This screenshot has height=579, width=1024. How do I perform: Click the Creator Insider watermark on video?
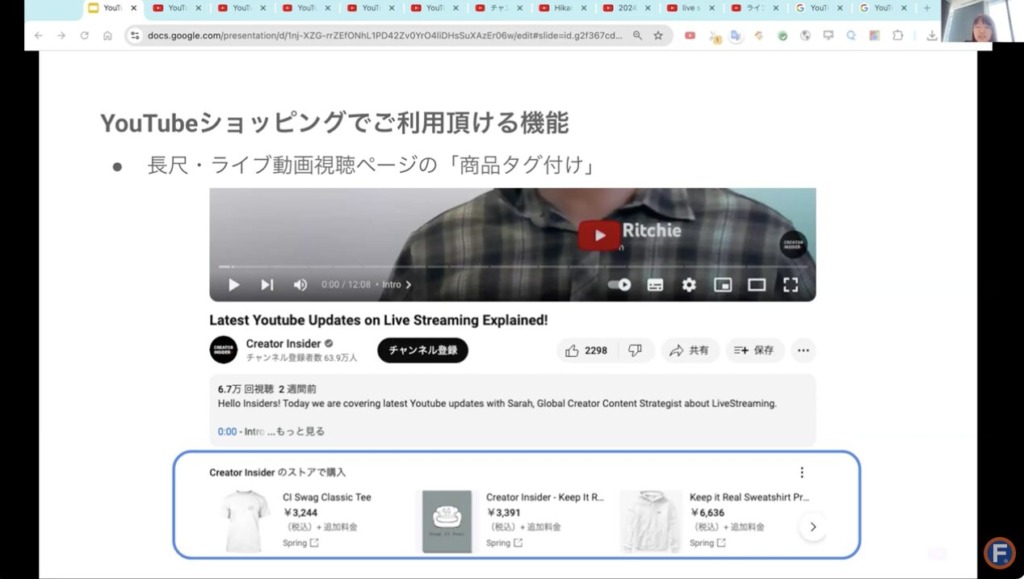(x=793, y=245)
